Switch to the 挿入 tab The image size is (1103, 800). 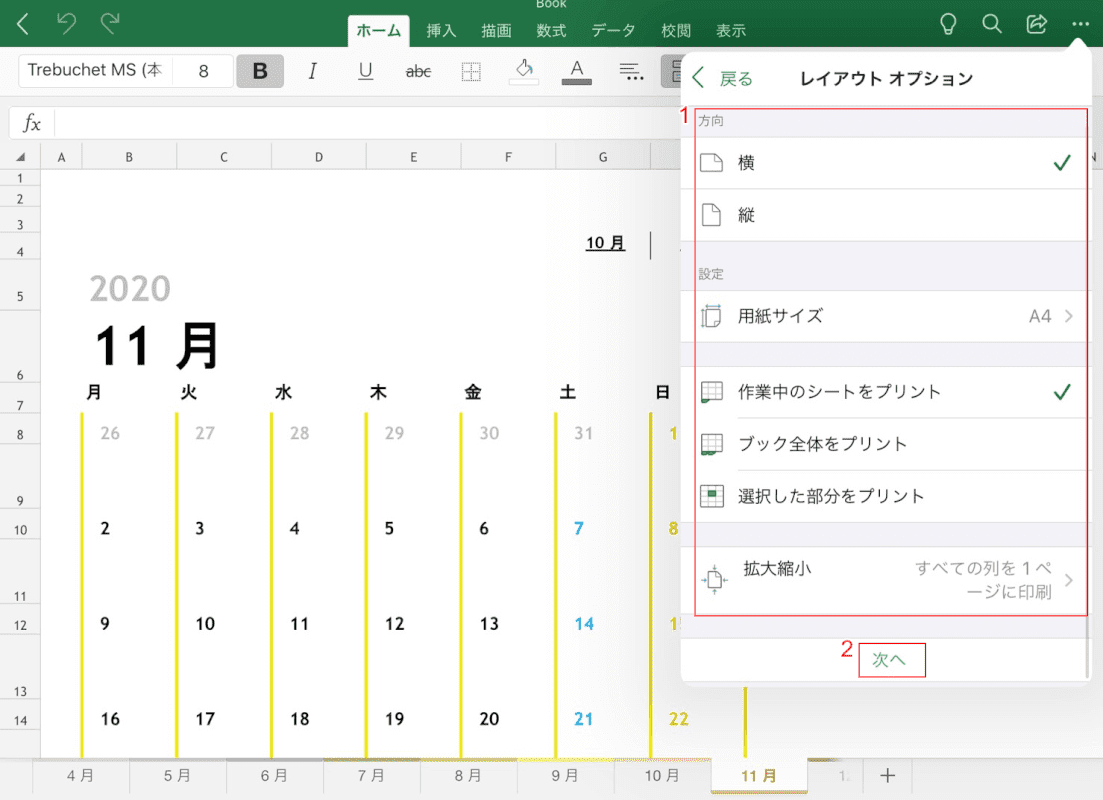442,31
